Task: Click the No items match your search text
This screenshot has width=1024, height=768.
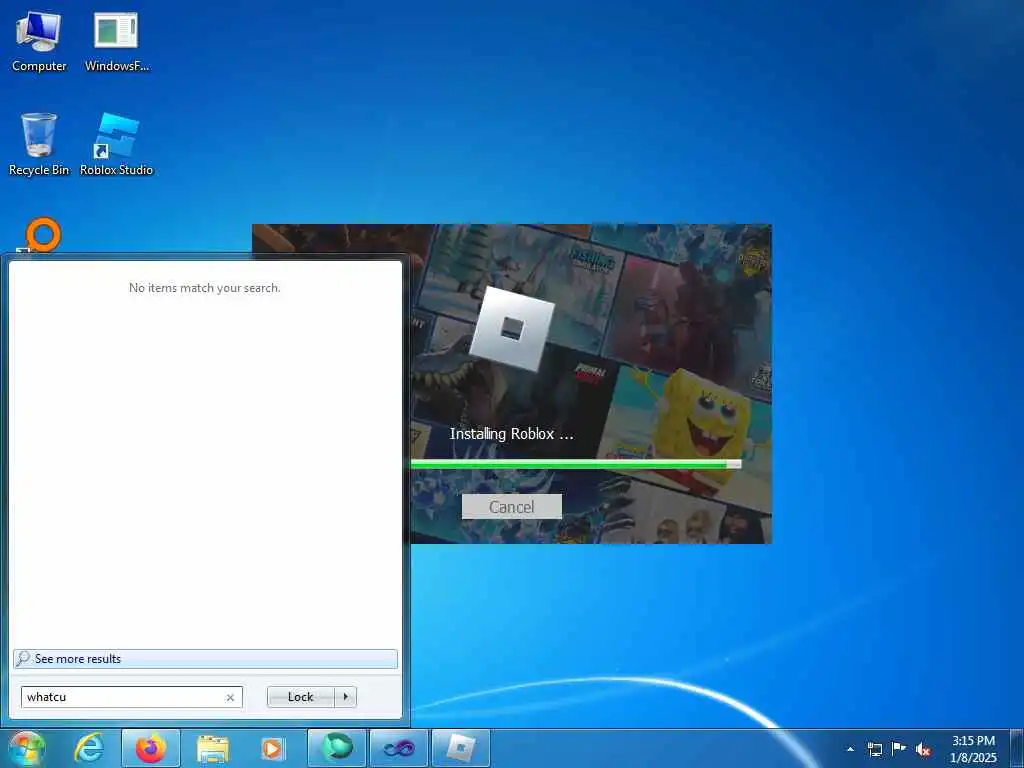Action: (204, 288)
